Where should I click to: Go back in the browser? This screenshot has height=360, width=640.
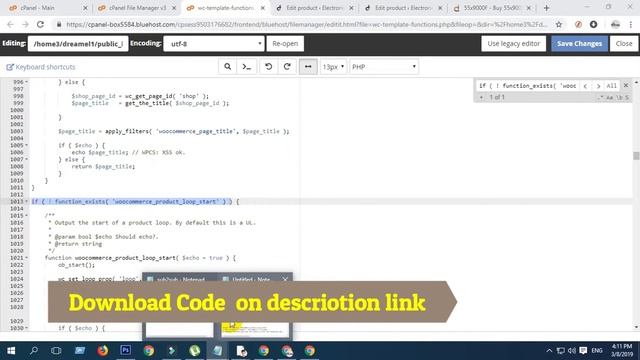point(10,24)
